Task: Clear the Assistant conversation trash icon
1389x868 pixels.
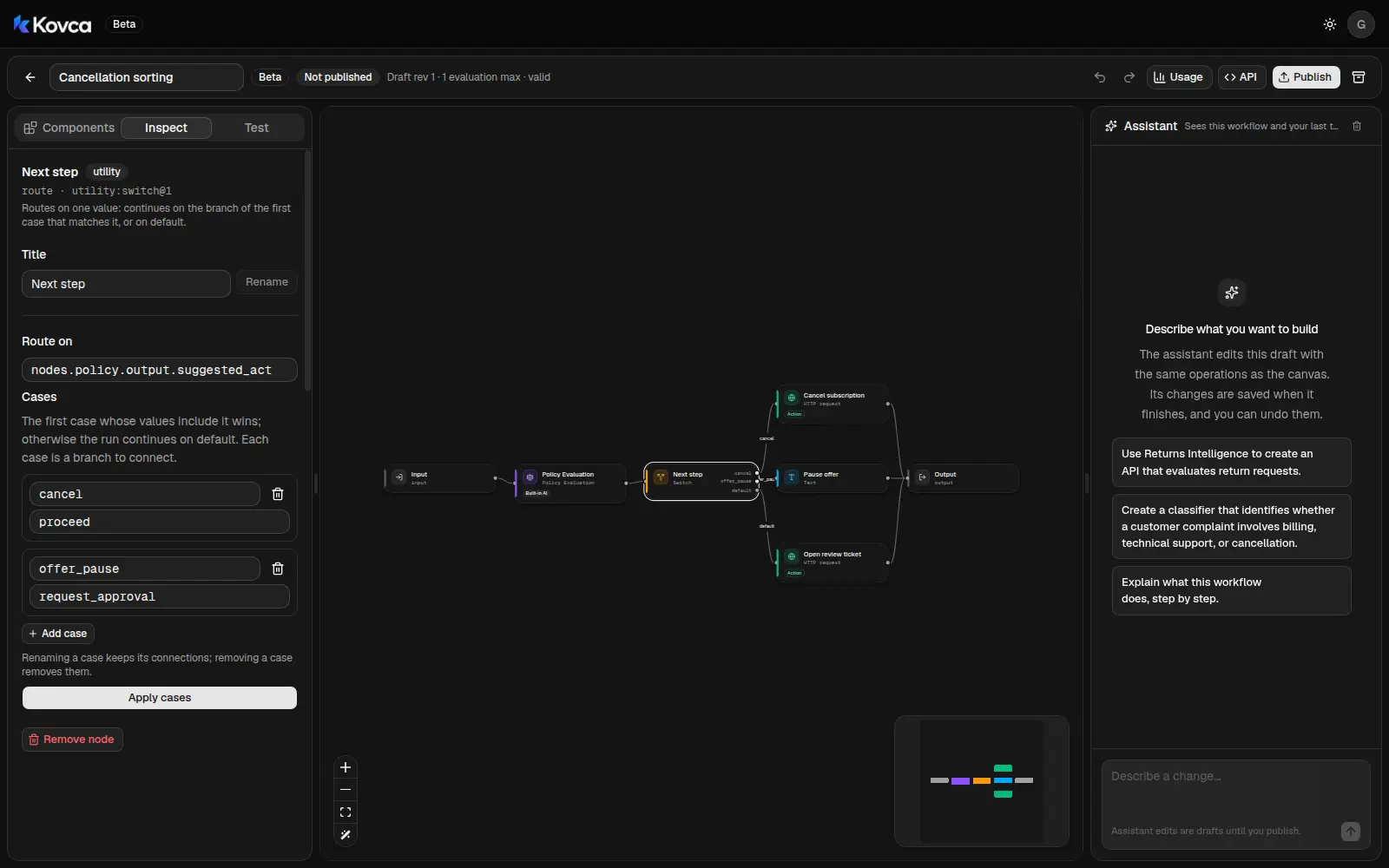Action: tap(1357, 126)
